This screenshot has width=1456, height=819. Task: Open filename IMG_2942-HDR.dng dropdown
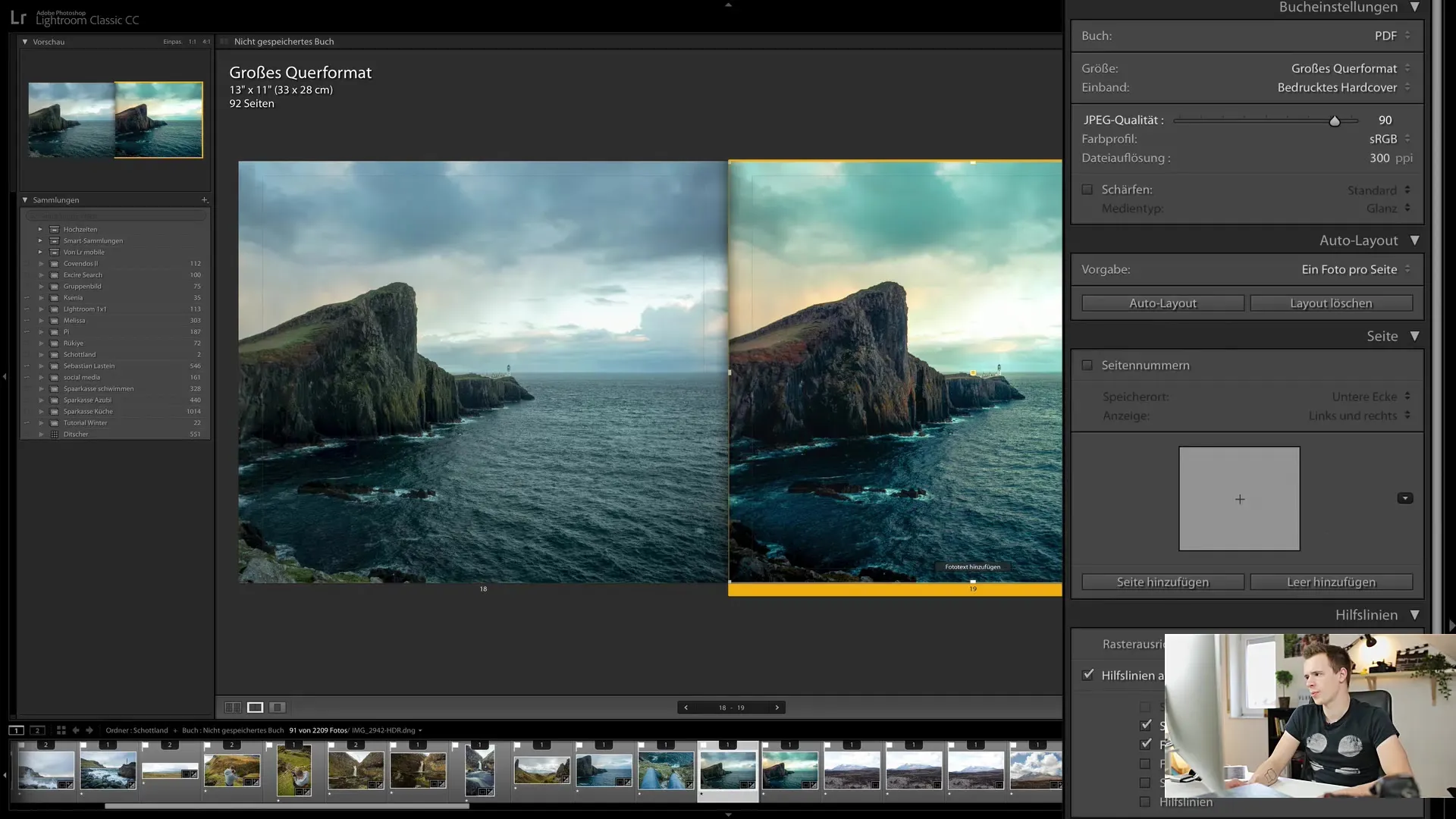387,730
